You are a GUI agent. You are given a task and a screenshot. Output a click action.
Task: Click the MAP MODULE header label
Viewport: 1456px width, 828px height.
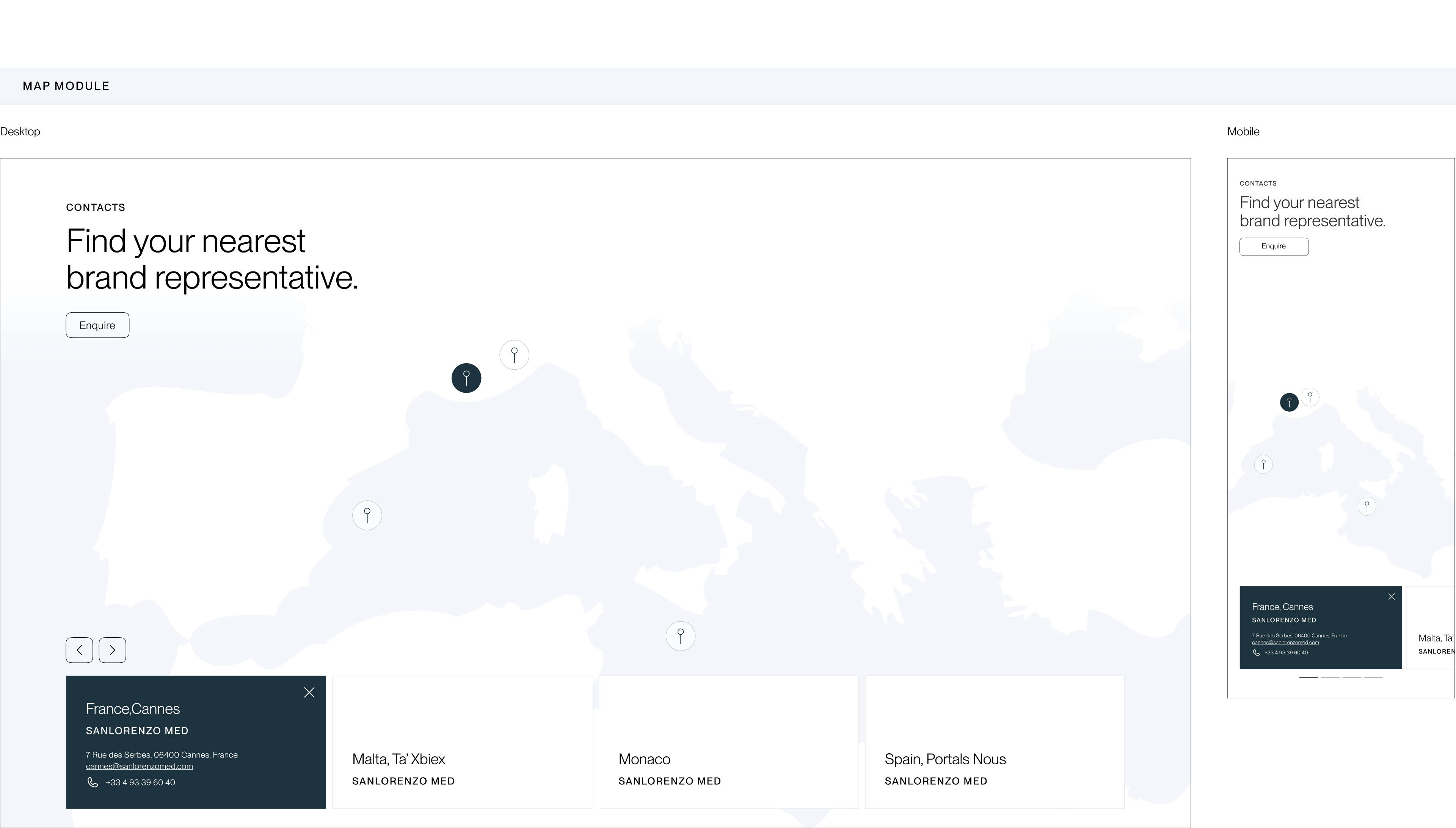point(66,86)
